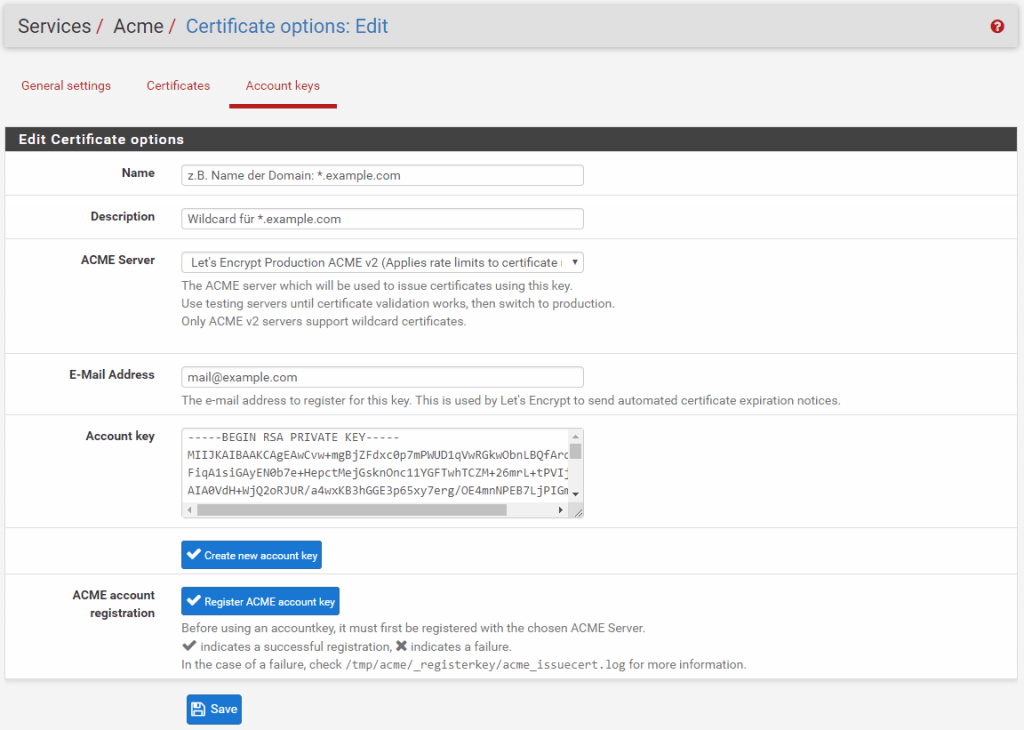Click the Certificate options: Edit breadcrumb

[287, 27]
